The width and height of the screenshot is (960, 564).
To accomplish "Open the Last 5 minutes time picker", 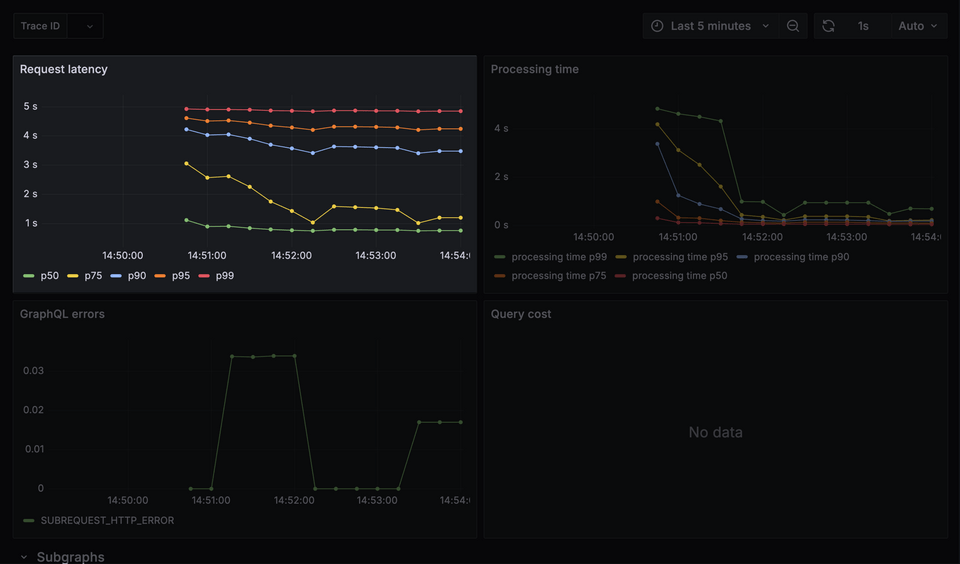I will (x=710, y=26).
